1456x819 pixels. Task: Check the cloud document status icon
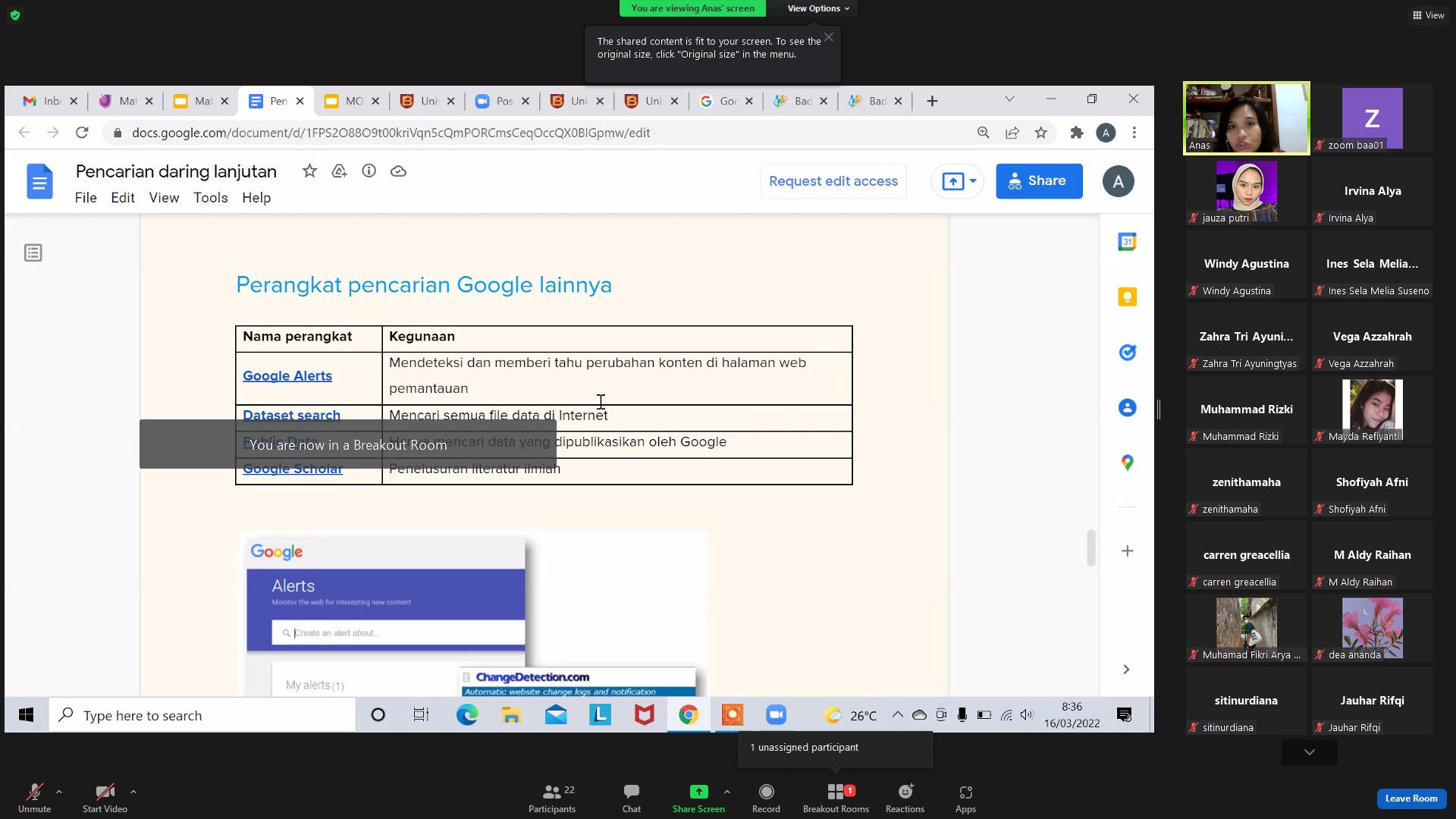398,171
